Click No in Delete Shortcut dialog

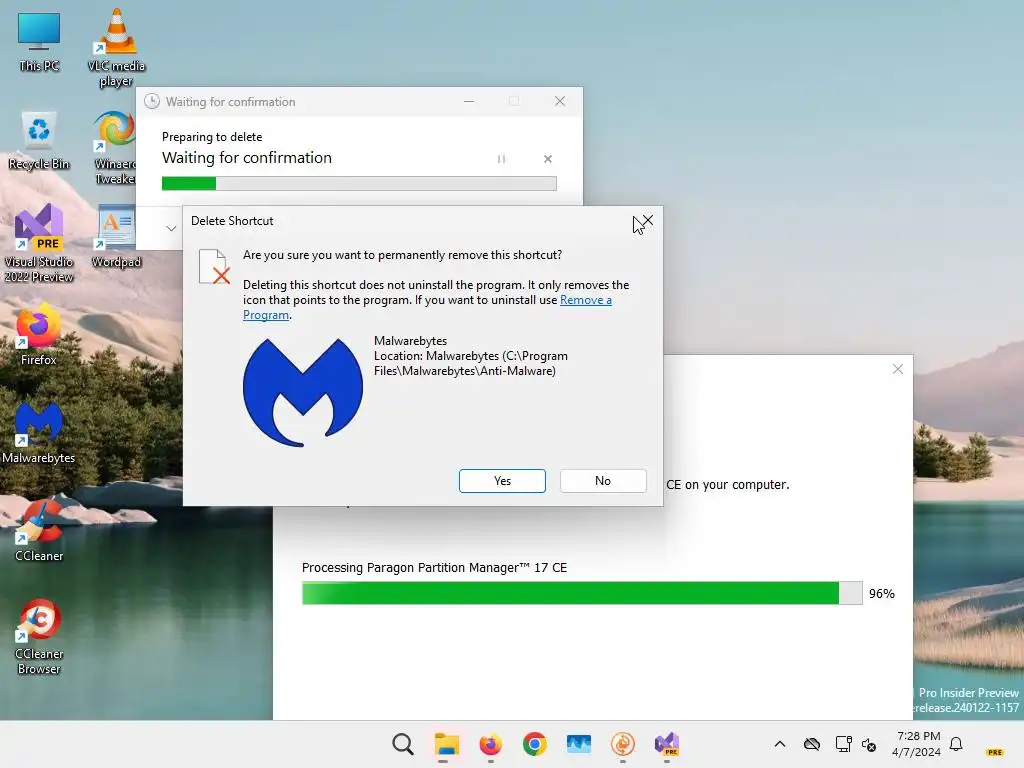pyautogui.click(x=603, y=481)
